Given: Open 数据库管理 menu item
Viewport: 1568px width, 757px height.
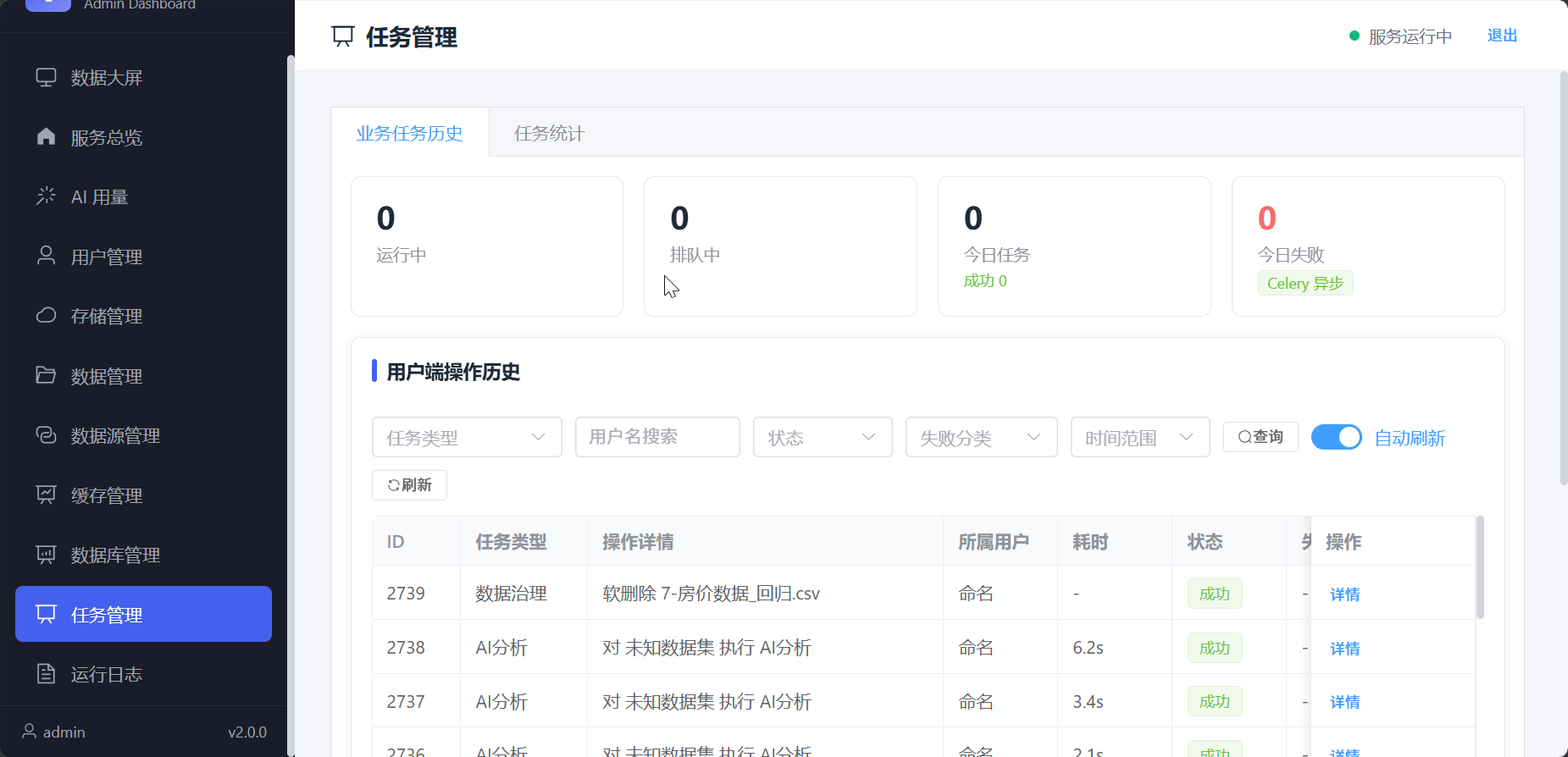Looking at the screenshot, I should coord(143,555).
